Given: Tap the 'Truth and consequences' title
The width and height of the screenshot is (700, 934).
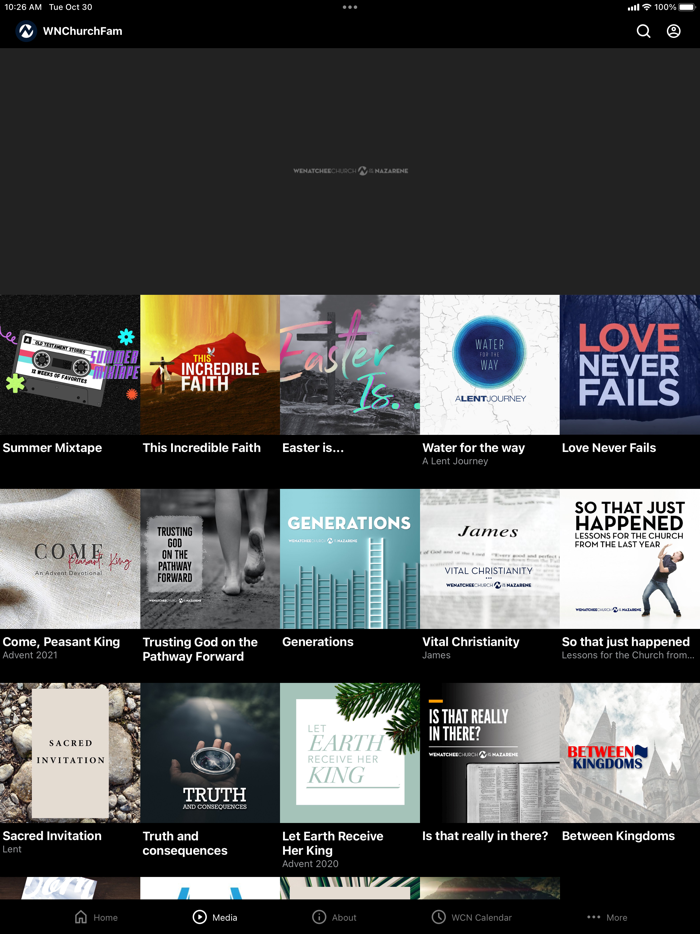Looking at the screenshot, I should pyautogui.click(x=185, y=843).
